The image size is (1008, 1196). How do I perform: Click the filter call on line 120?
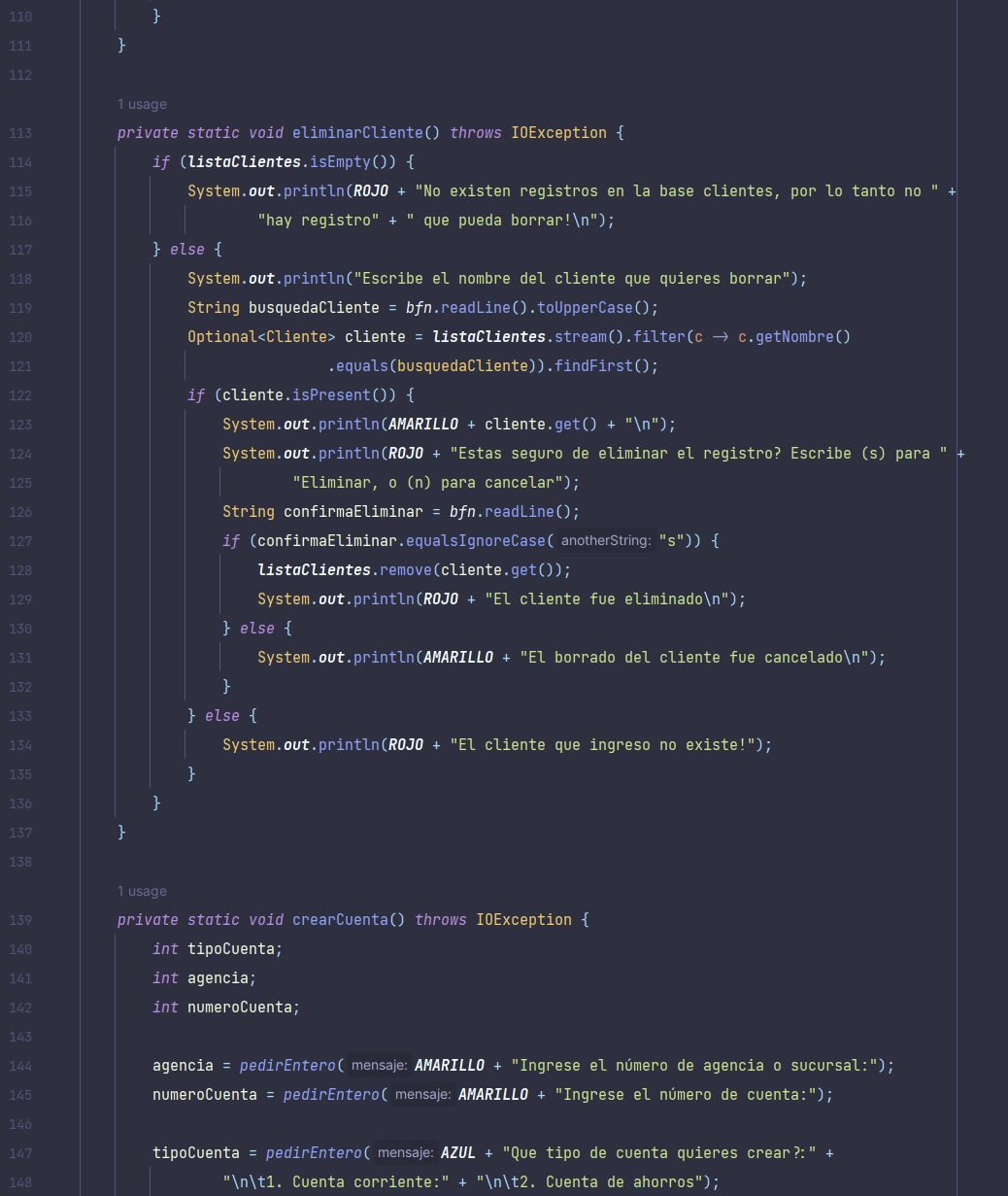tap(659, 337)
